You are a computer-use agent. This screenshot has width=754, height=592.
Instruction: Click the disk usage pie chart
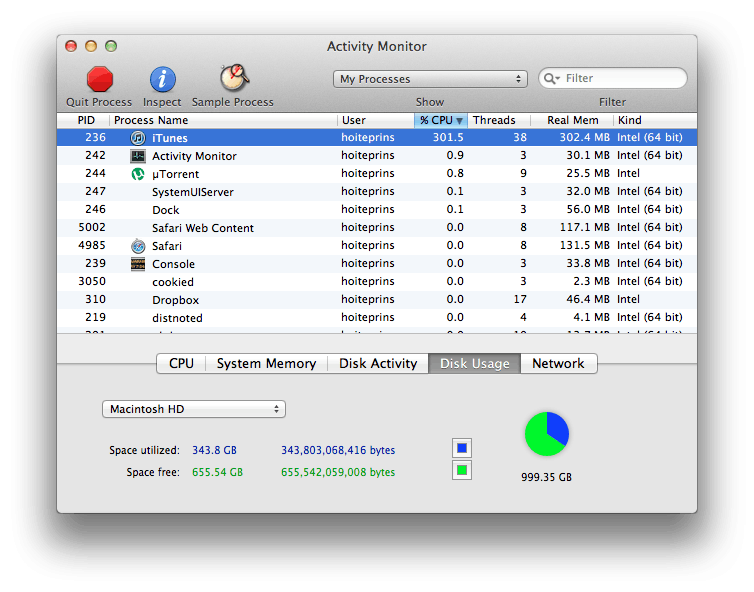(547, 434)
